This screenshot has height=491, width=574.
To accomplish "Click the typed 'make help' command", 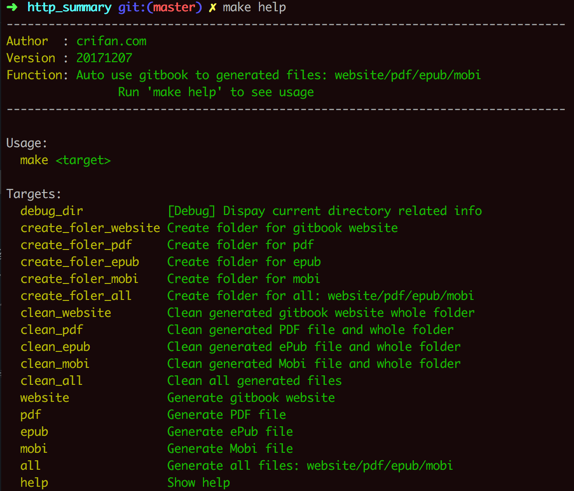I will [254, 7].
